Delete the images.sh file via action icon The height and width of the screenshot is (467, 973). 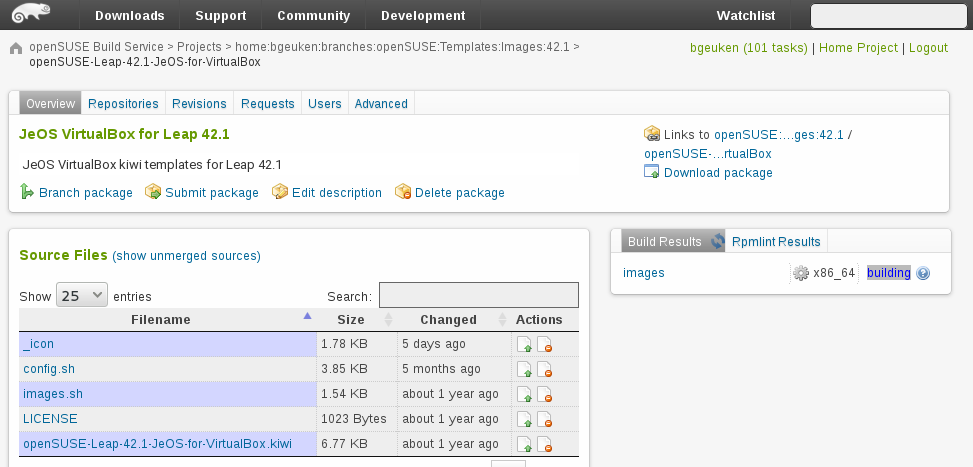pos(545,395)
